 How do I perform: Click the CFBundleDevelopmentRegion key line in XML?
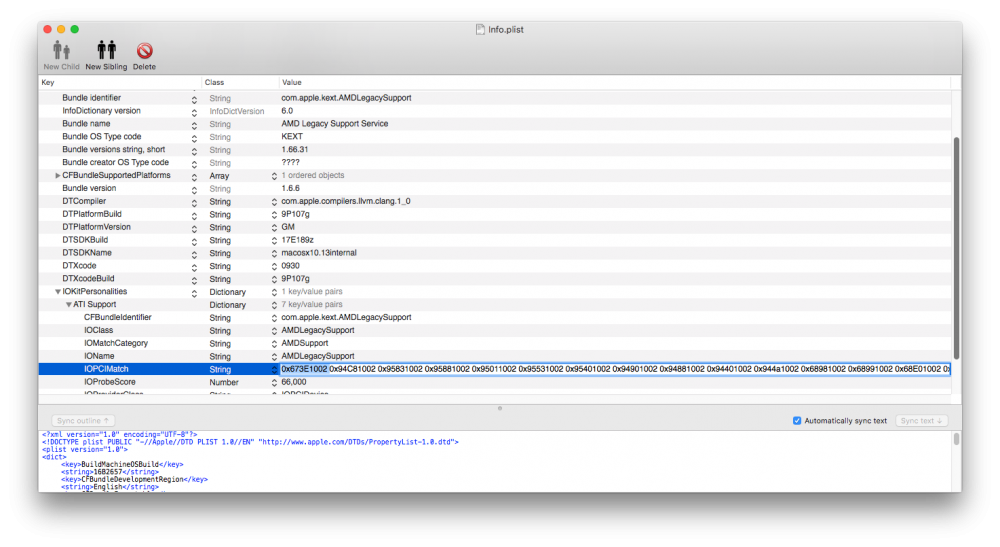134,479
